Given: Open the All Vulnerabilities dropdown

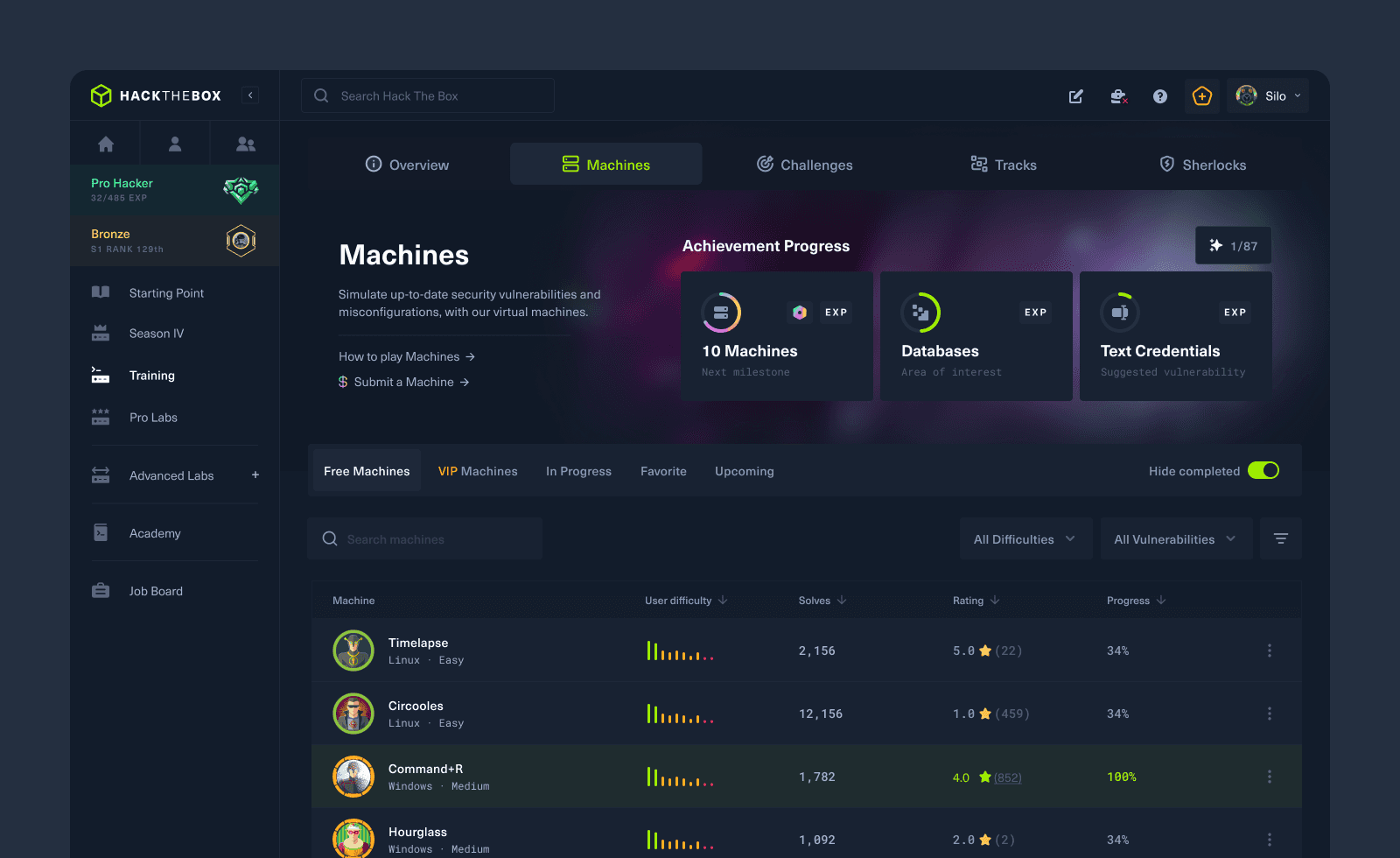Looking at the screenshot, I should [x=1176, y=538].
